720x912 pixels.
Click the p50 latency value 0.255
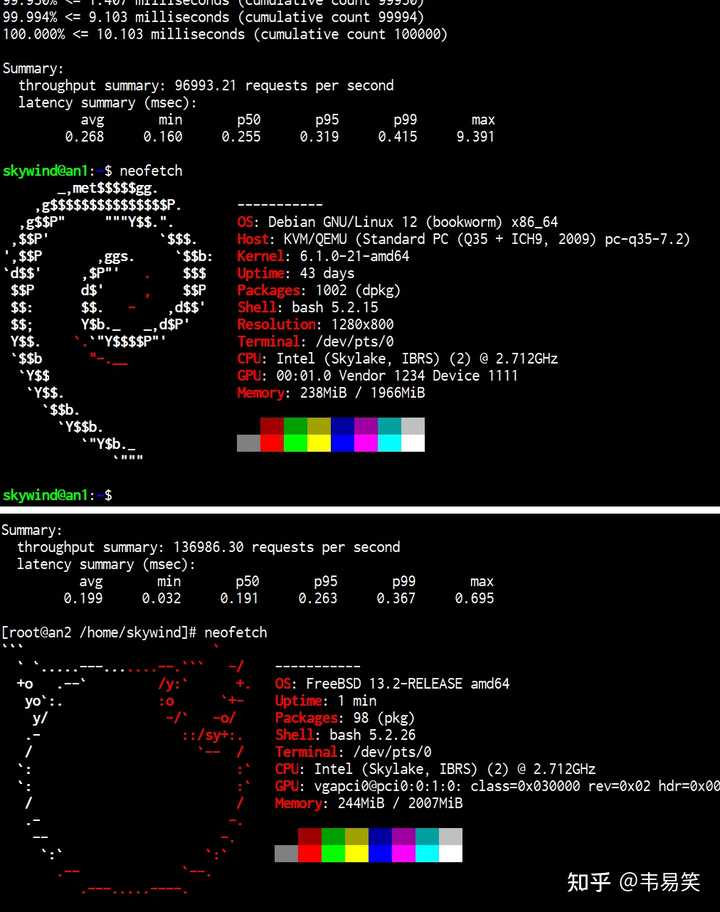pyautogui.click(x=241, y=137)
